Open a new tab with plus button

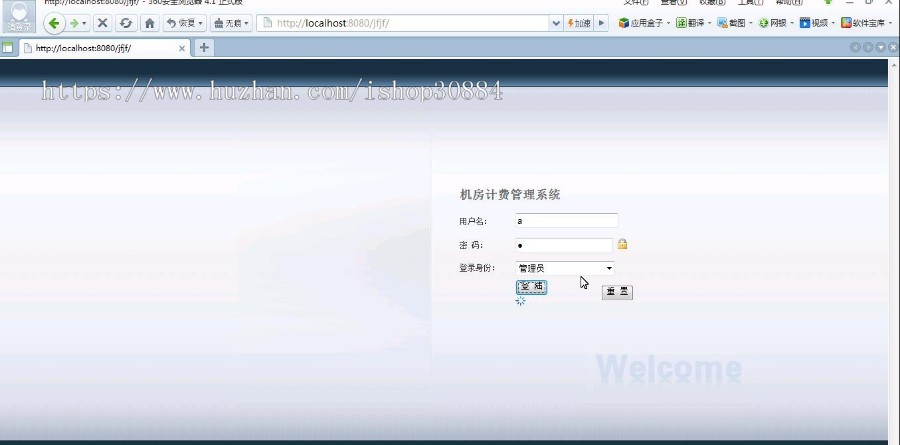coord(204,48)
